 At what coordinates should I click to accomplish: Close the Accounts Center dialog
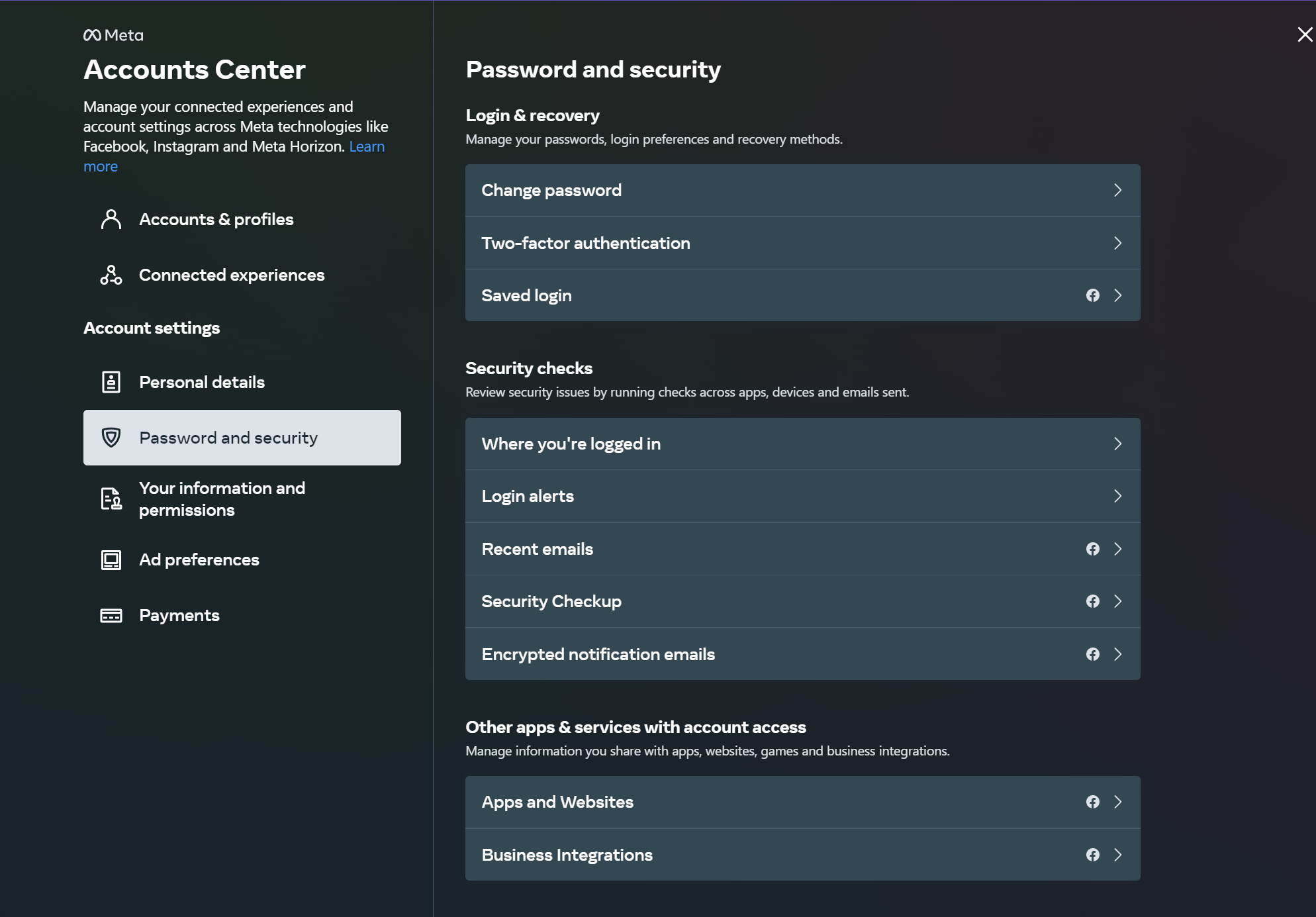point(1305,34)
